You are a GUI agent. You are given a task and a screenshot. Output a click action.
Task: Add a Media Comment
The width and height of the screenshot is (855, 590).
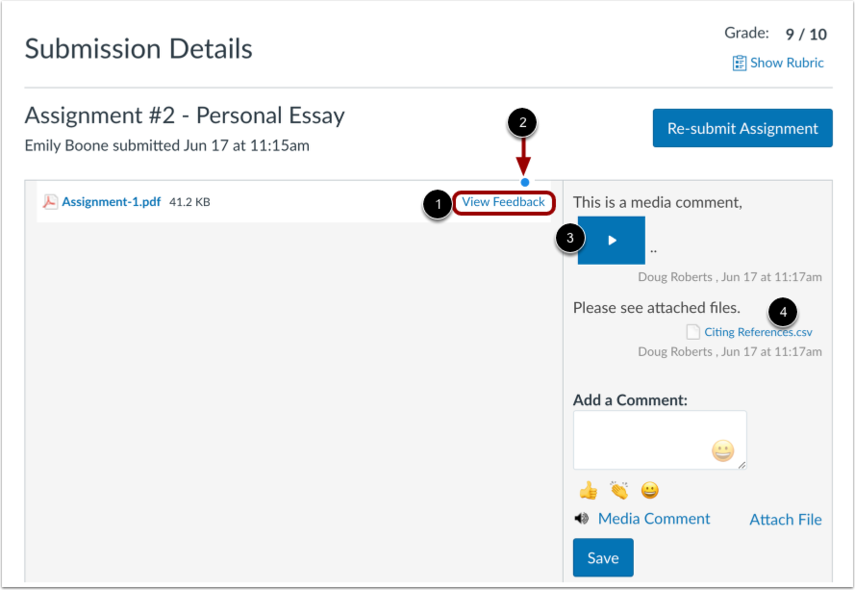pyautogui.click(x=654, y=519)
